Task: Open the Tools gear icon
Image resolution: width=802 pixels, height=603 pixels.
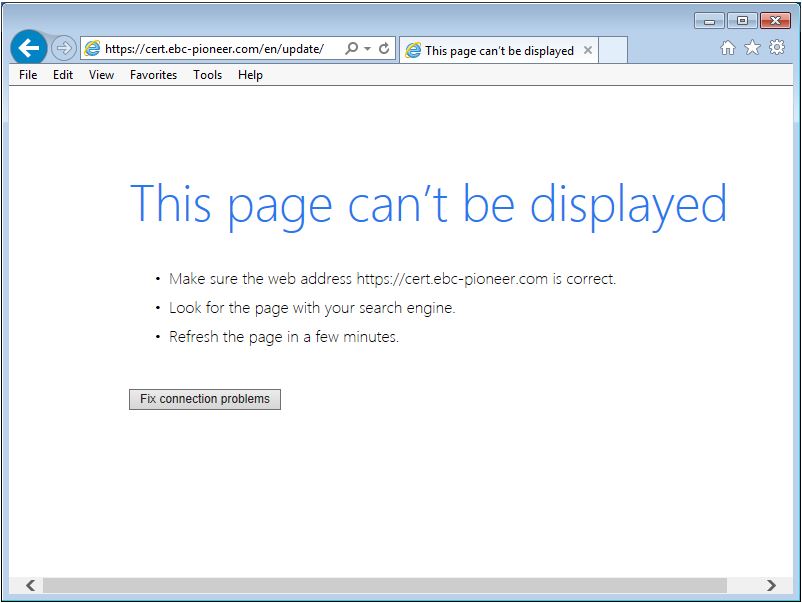Action: pyautogui.click(x=776, y=48)
